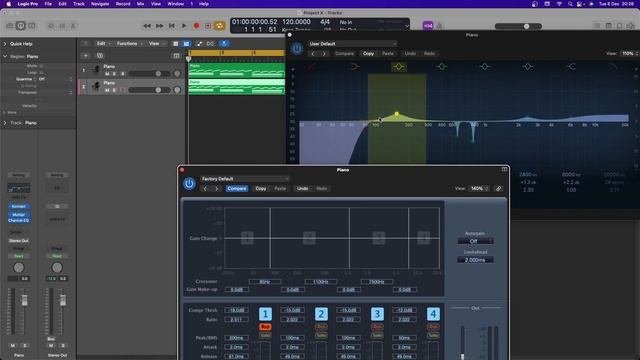Toggle Channel EQ plugin power button

click(297, 49)
